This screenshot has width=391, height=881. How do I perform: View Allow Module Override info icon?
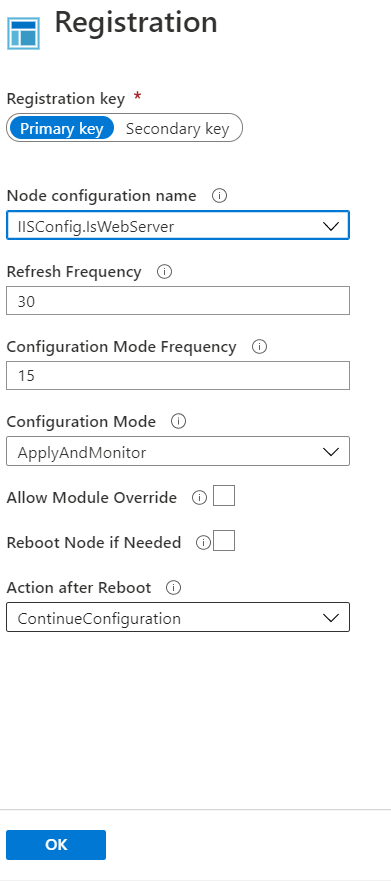pos(199,498)
